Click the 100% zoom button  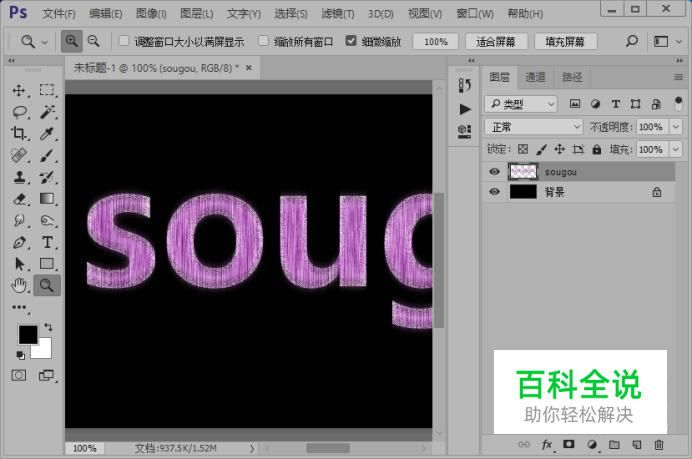point(436,41)
